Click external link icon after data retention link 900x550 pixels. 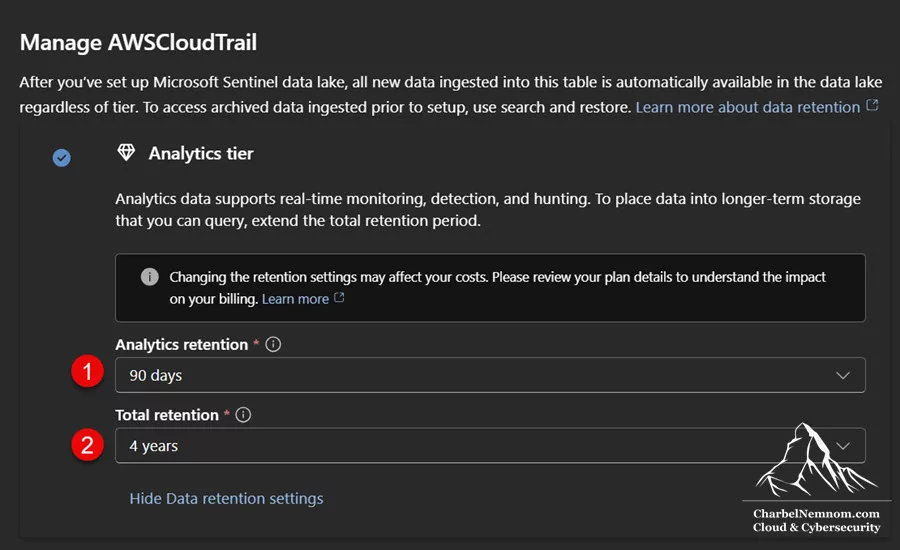[x=872, y=105]
